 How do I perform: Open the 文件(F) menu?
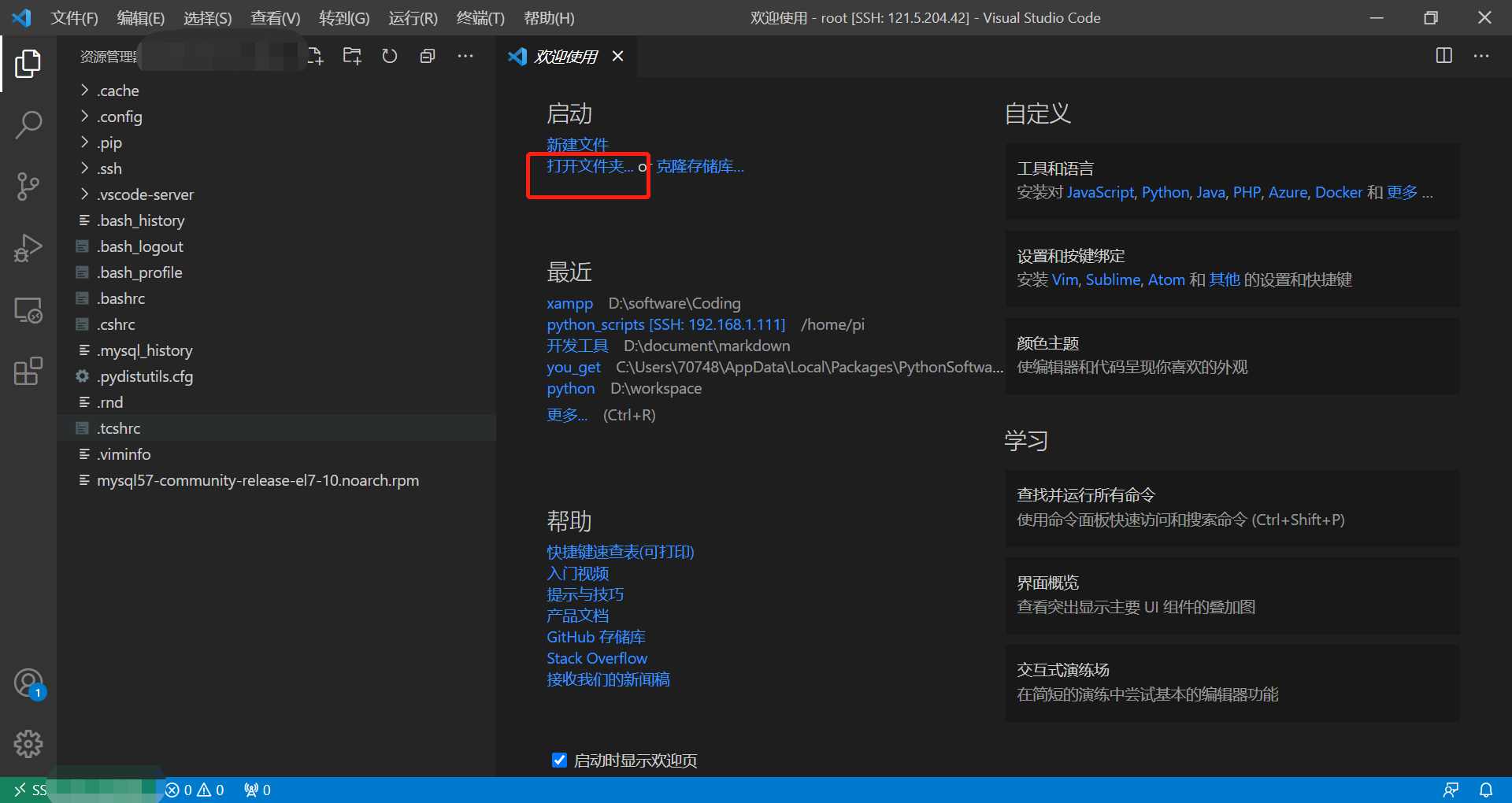[x=75, y=17]
